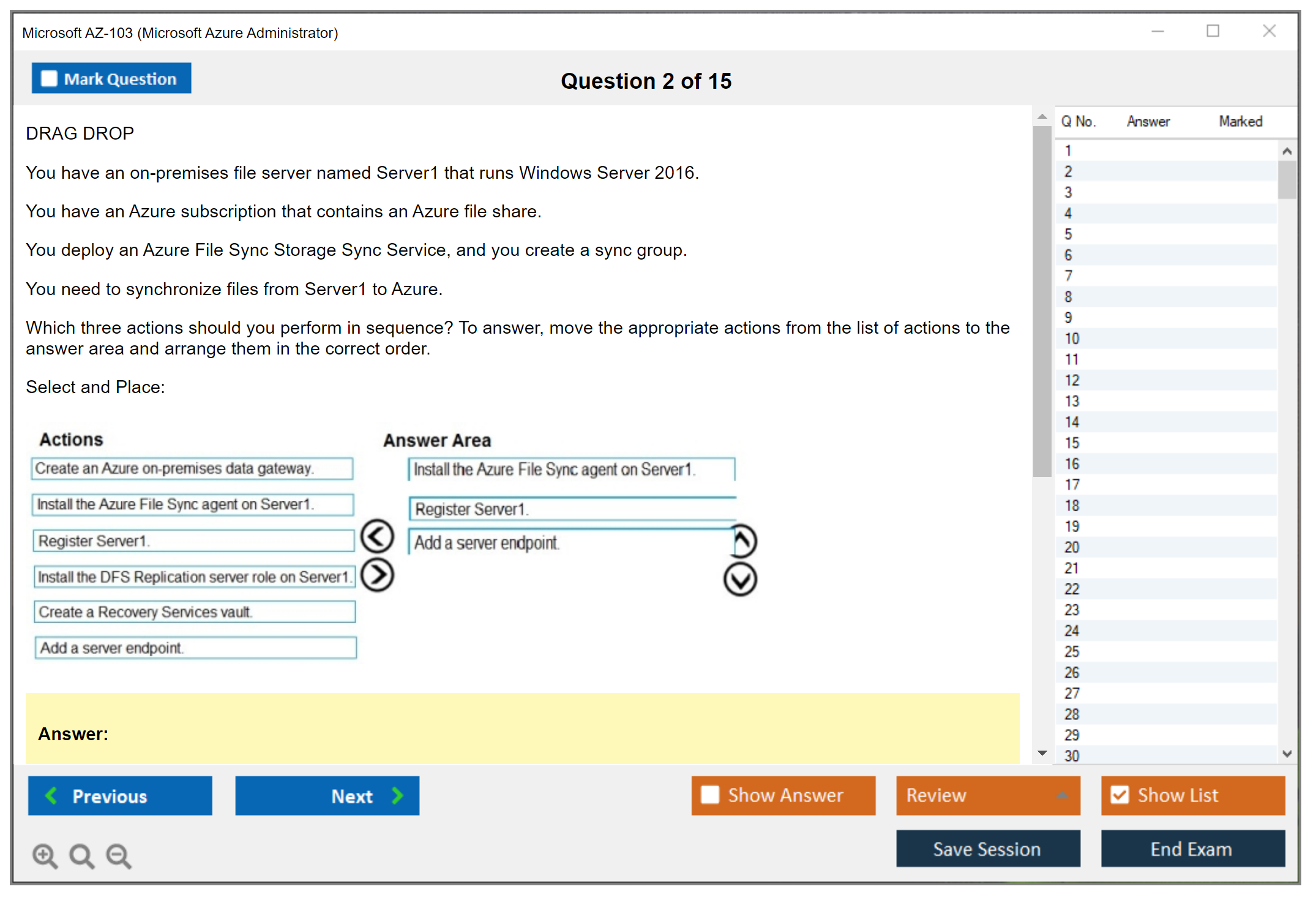Uncheck the Show List checkbox

(1120, 795)
